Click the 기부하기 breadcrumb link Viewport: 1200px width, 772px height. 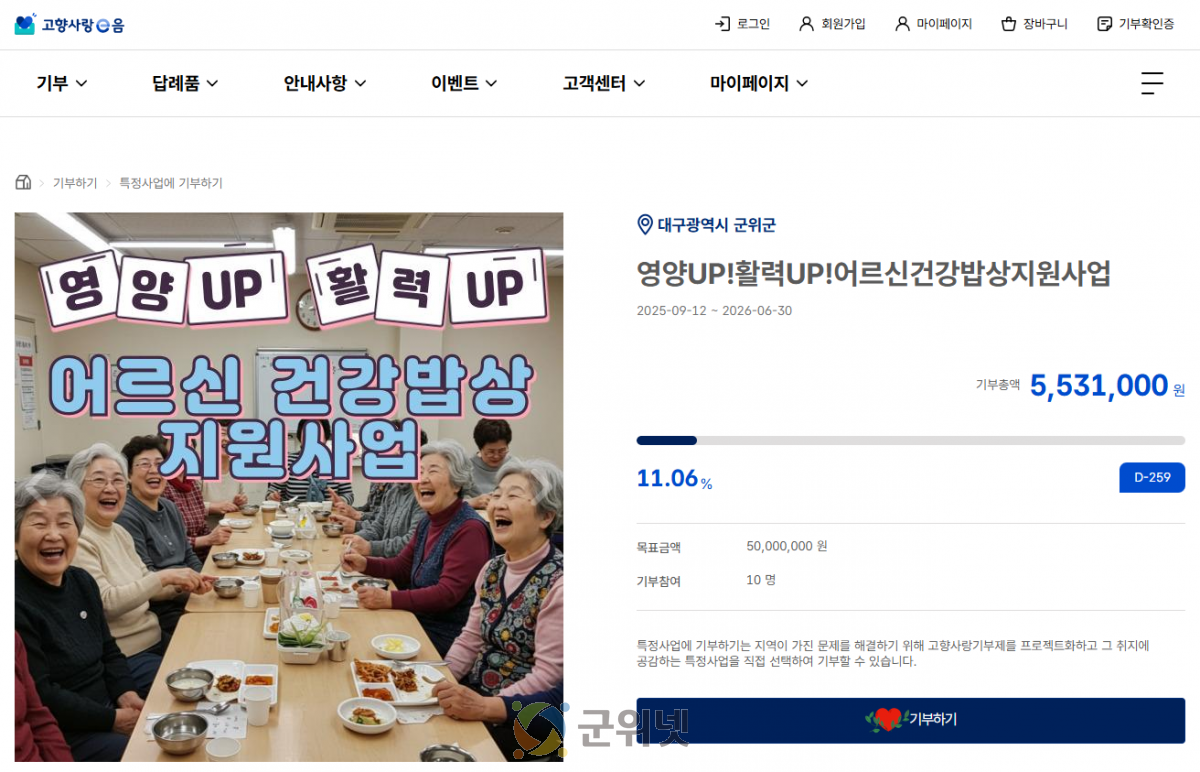click(75, 183)
